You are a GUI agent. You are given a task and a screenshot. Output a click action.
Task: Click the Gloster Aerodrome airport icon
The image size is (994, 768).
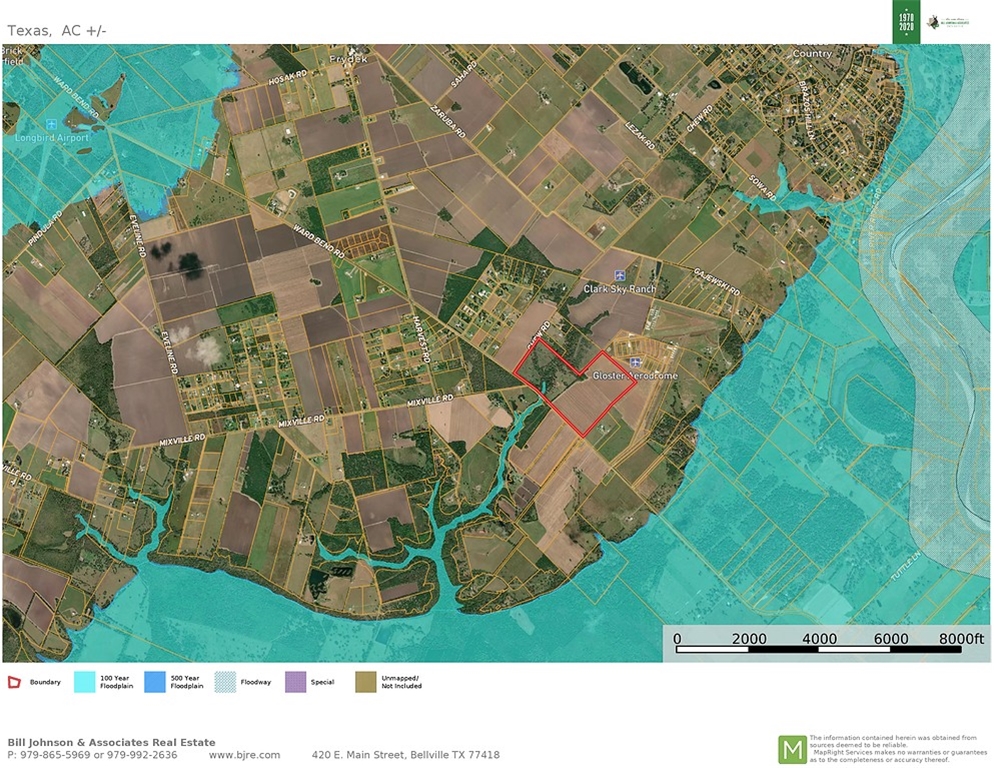click(x=635, y=362)
